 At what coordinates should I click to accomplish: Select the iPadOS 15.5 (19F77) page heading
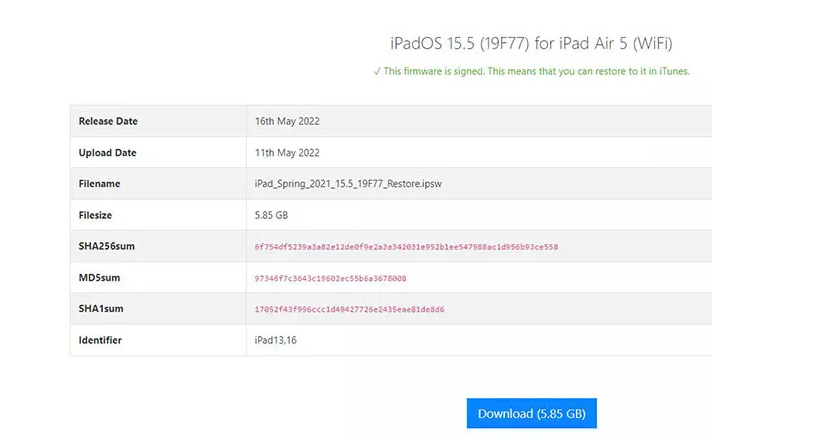pyautogui.click(x=531, y=43)
